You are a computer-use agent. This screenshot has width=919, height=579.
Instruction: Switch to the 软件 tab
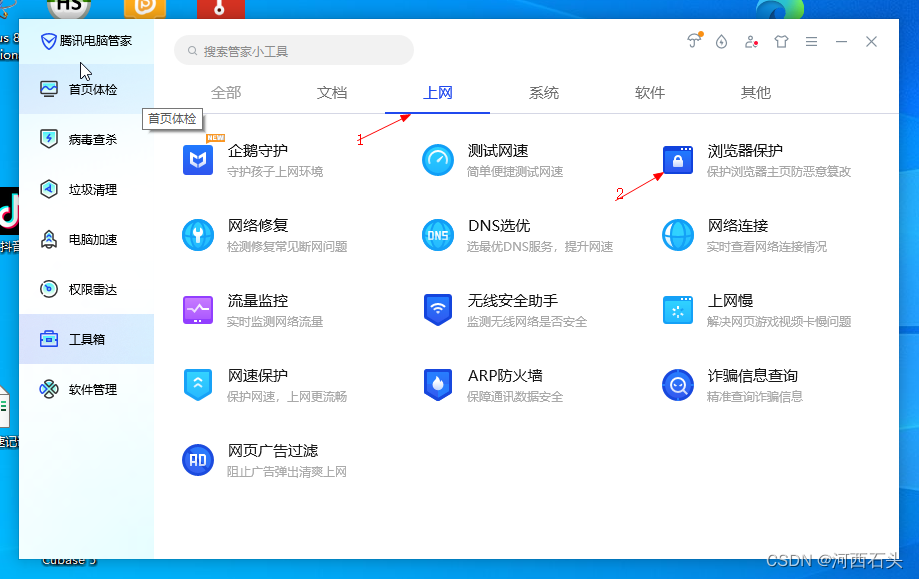tap(649, 93)
